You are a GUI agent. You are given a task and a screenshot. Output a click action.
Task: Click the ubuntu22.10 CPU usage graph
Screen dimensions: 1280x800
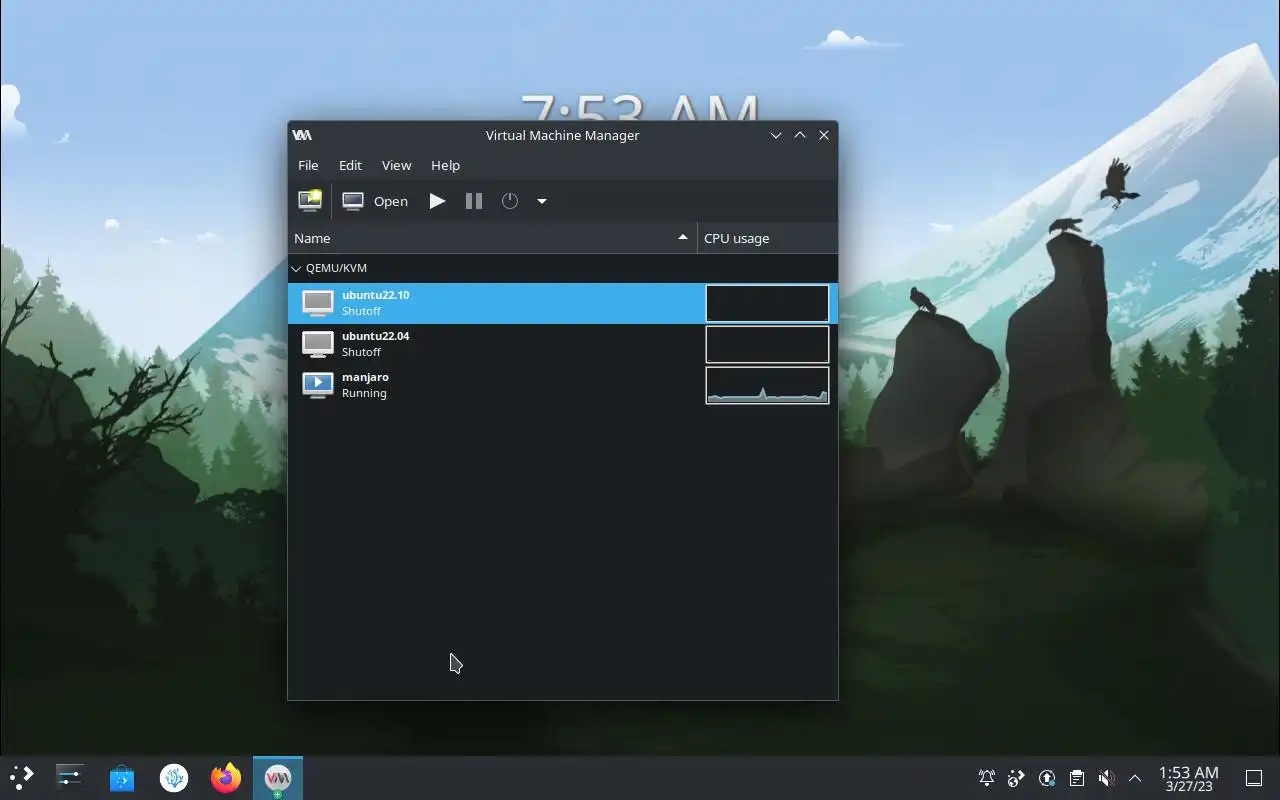coord(767,303)
